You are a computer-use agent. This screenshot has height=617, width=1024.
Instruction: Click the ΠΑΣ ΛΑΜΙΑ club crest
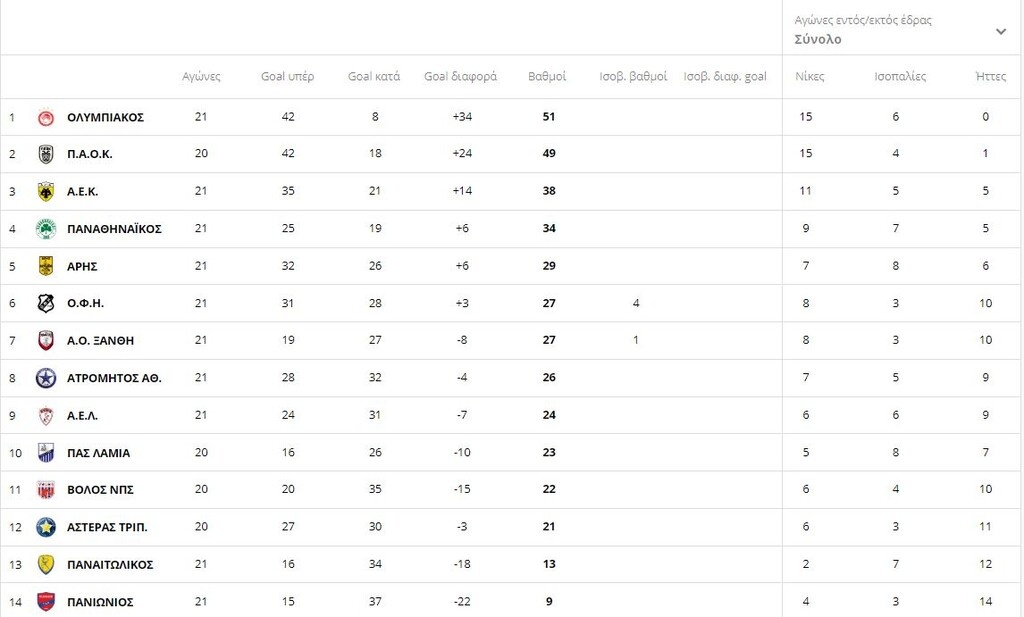point(45,453)
